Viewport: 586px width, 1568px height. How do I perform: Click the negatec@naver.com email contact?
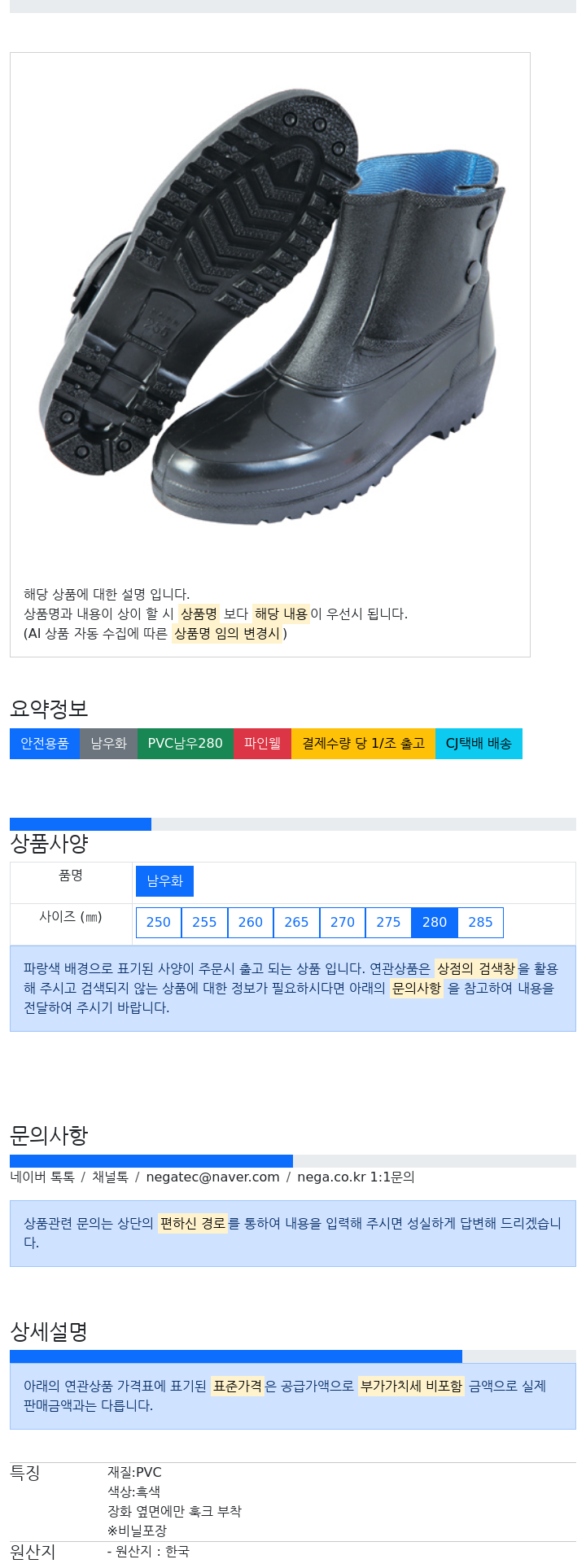point(212,1177)
